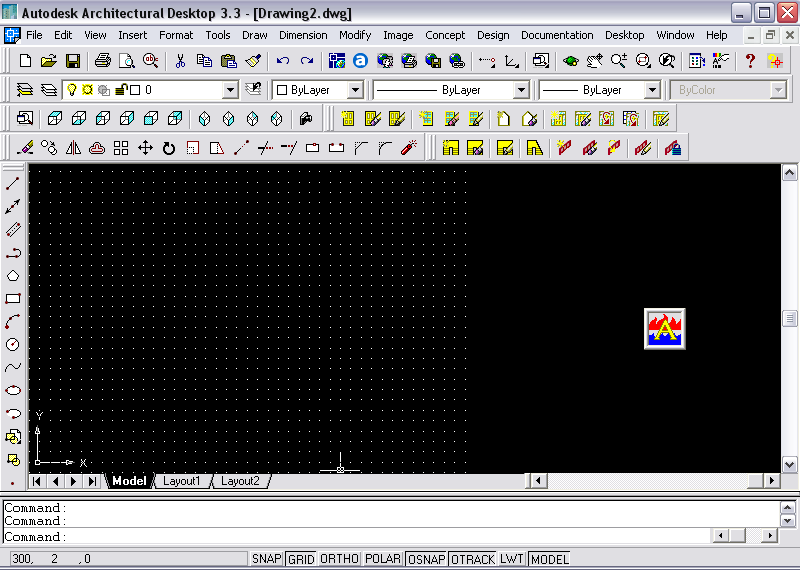Screen dimensions: 800x570
Task: Click the Erase tool in Modify toolbar
Action: tap(25, 148)
